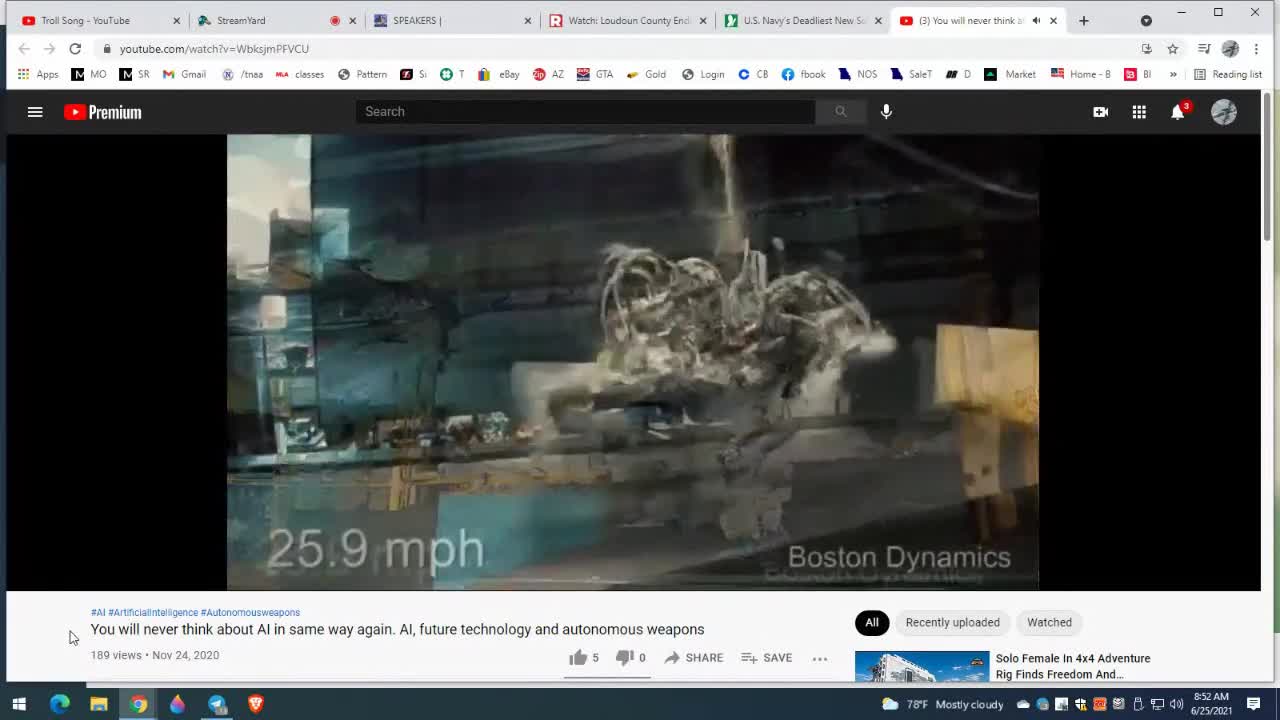Bookmark this page with the star

click(x=1173, y=48)
